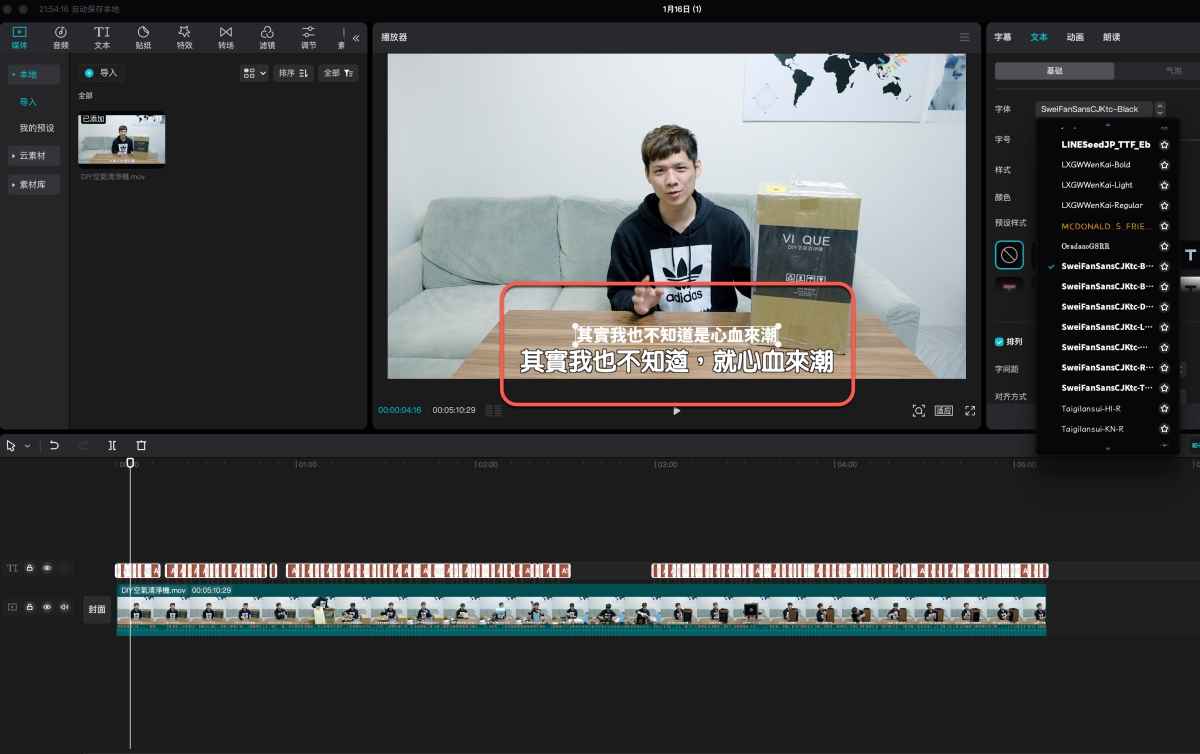Open the 滤镜 filters tab
The height and width of the screenshot is (754, 1200).
[267, 38]
